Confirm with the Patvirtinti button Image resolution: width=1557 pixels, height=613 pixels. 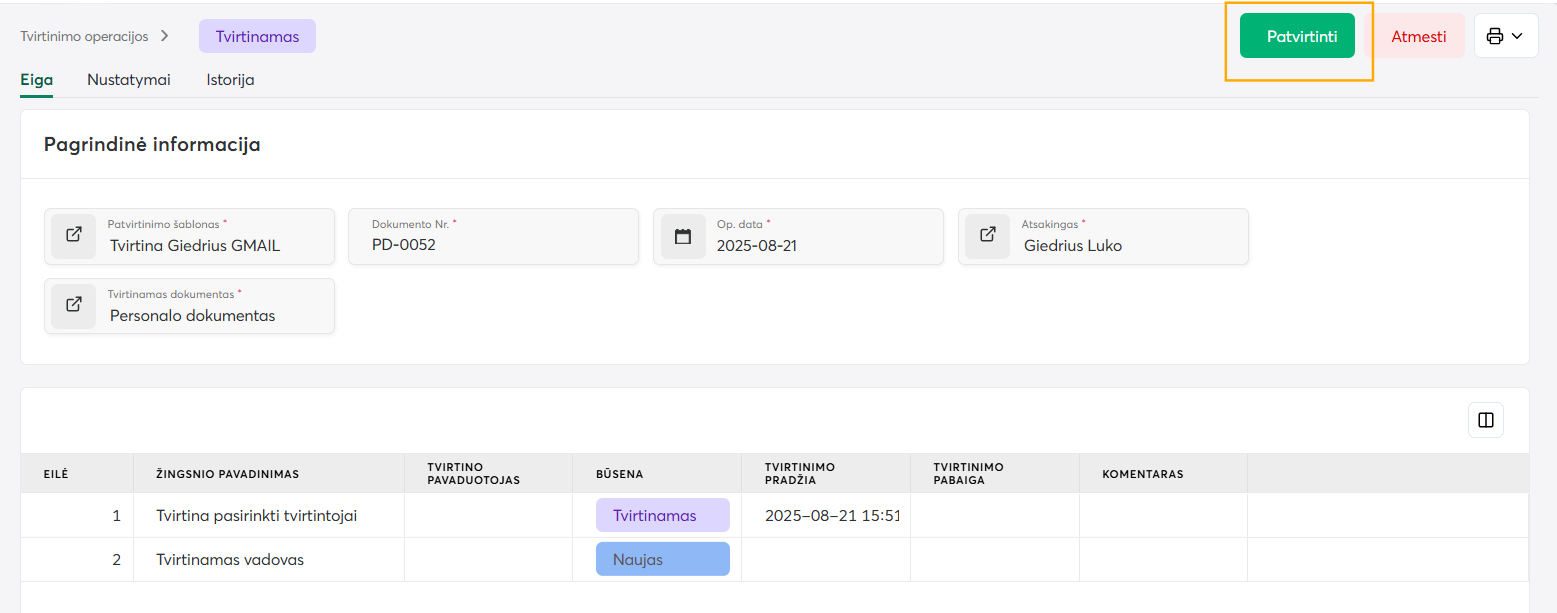coord(1297,36)
